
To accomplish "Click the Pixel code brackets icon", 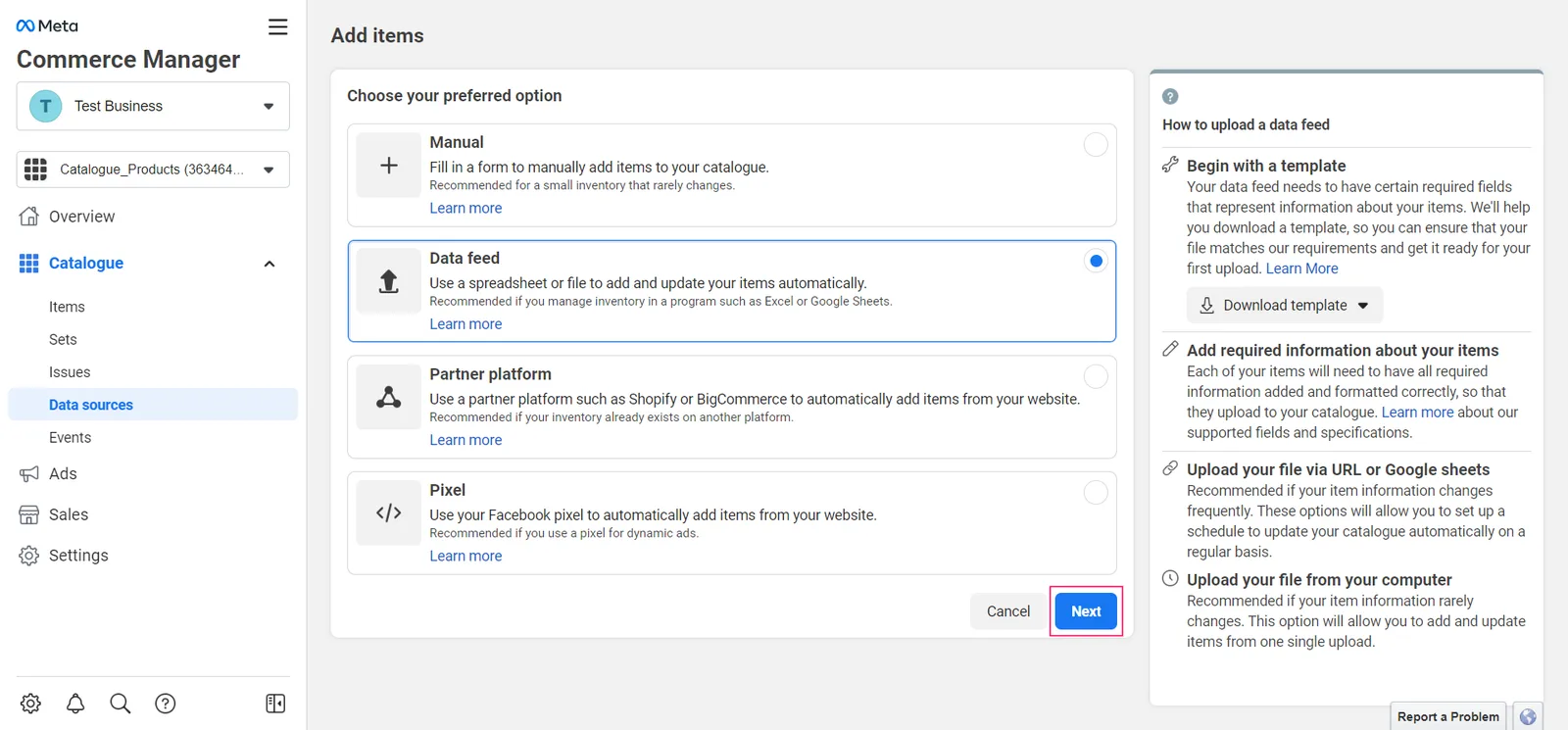I will tap(389, 512).
